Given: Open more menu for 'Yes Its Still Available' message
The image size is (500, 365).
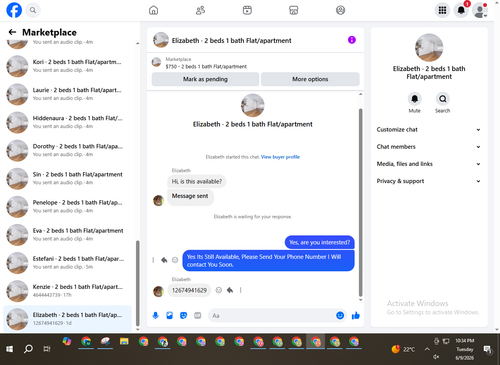Looking at the screenshot, I should [x=153, y=260].
